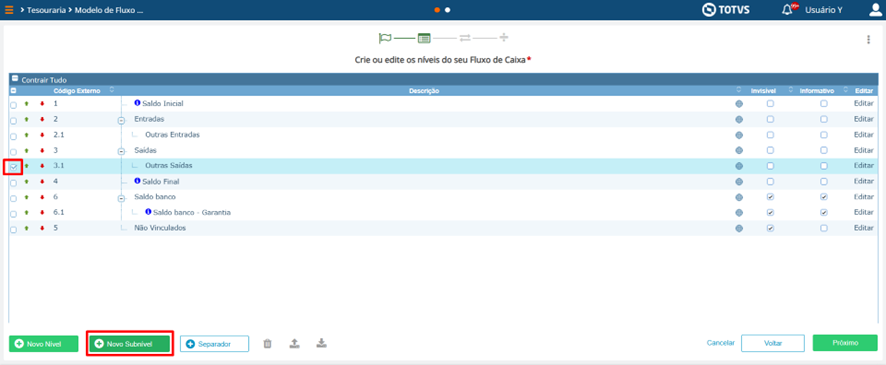Collapse the Saldo banco tree node
Screen dimensions: 886x365
click(121, 198)
